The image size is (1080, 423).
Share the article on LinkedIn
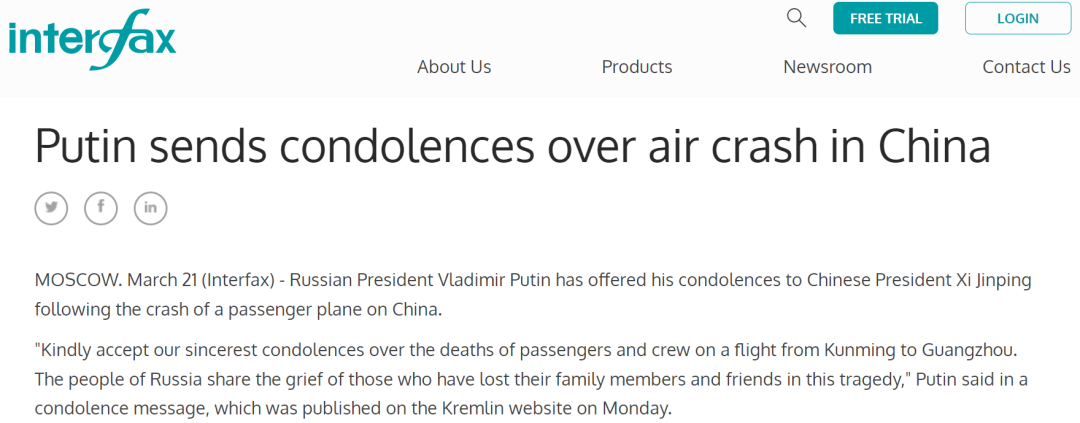tap(151, 208)
